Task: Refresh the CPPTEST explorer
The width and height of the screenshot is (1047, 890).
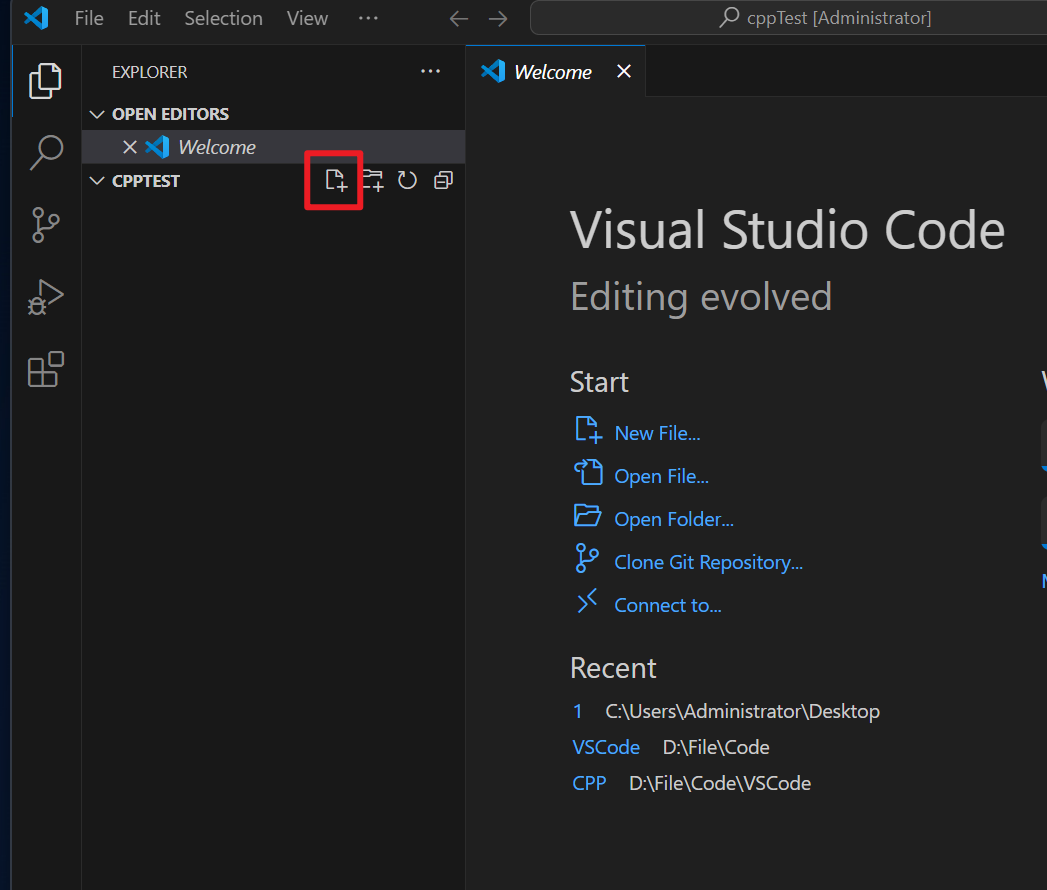Action: point(407,180)
